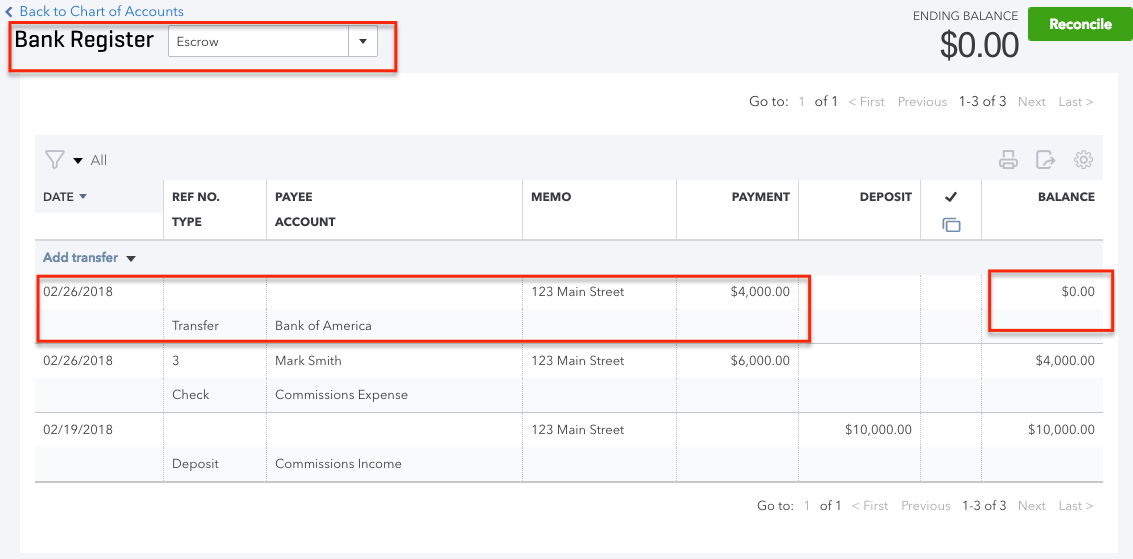Open the Escrow account dropdown
Screen dimensions: 1133x559
pyautogui.click(x=362, y=42)
